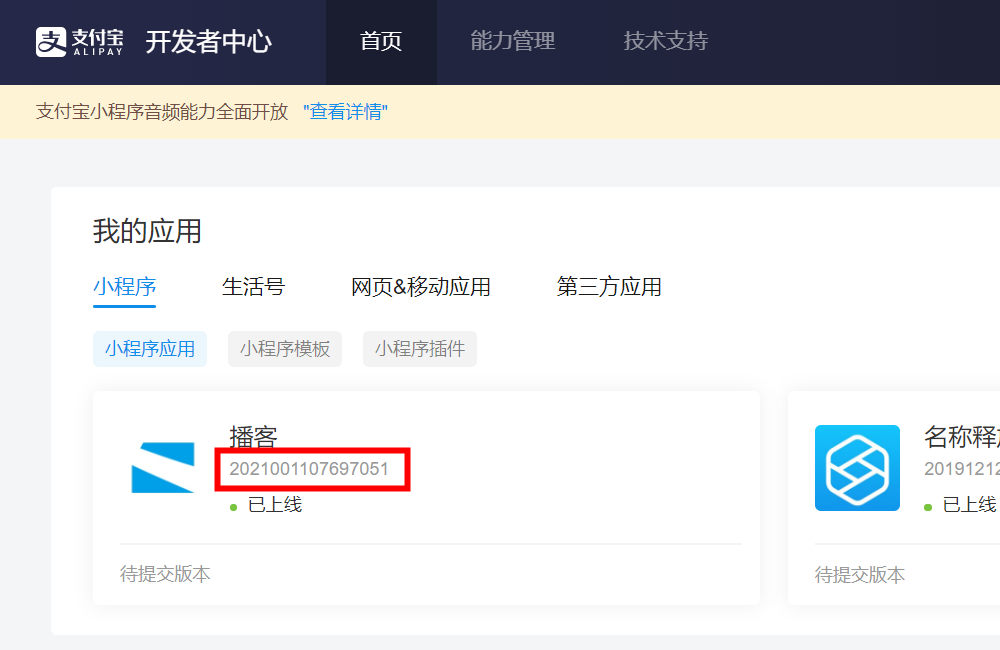Viewport: 1000px width, 650px height.
Task: Click the 开发者中心 header title
Action: click(x=209, y=42)
